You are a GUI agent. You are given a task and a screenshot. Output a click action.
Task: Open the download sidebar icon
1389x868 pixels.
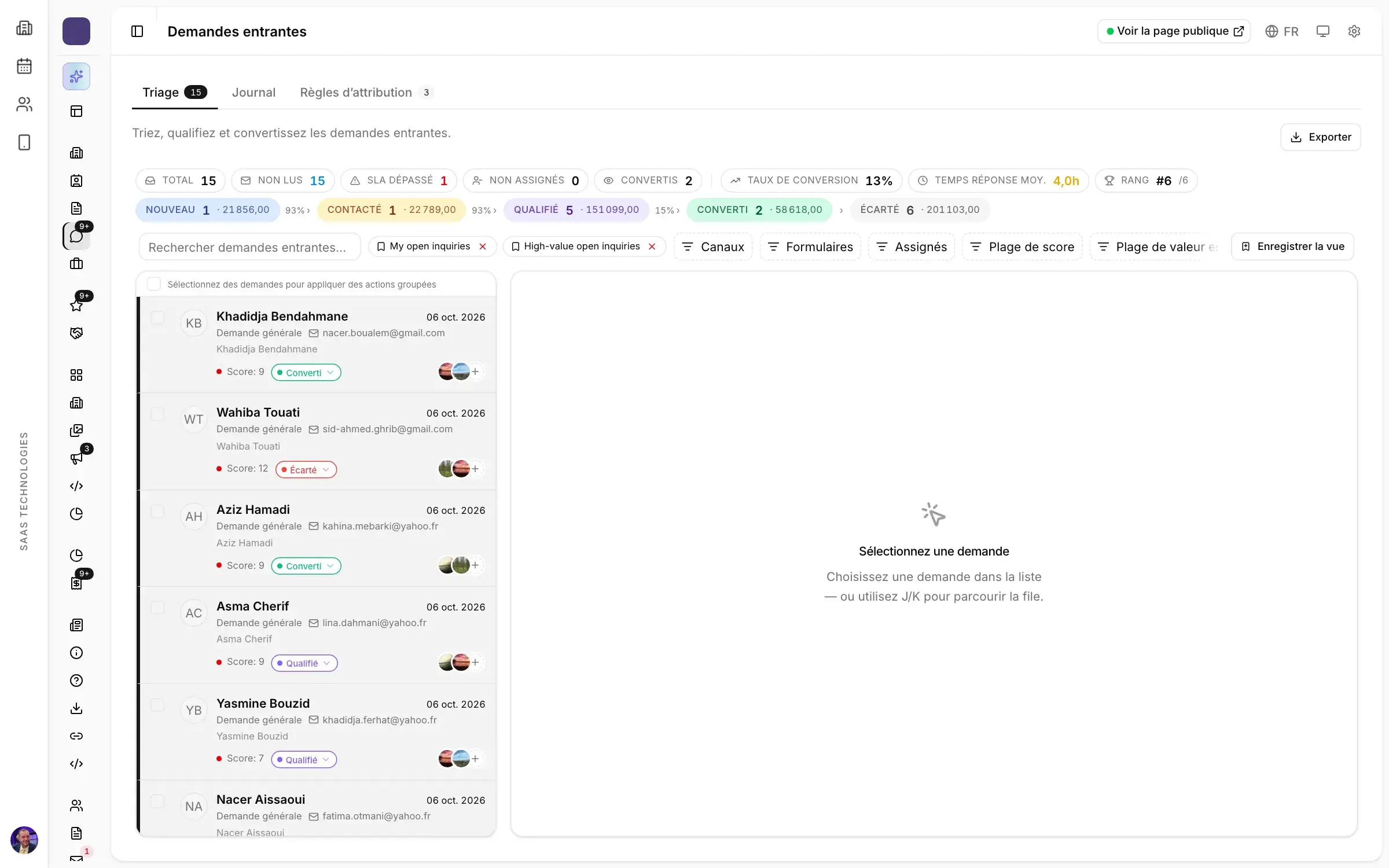coord(76,708)
